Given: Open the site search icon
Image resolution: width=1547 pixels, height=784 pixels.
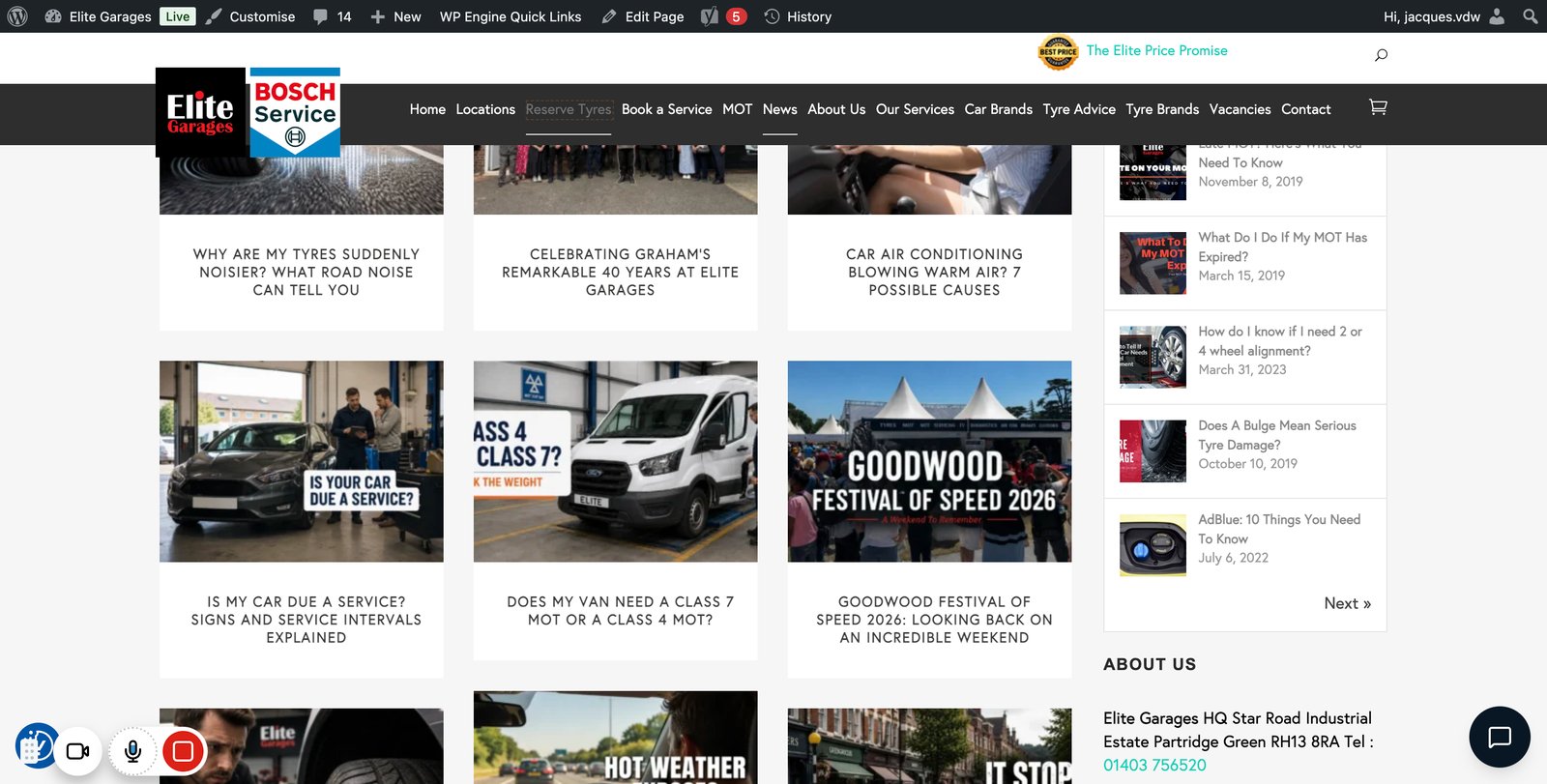Looking at the screenshot, I should [1381, 55].
